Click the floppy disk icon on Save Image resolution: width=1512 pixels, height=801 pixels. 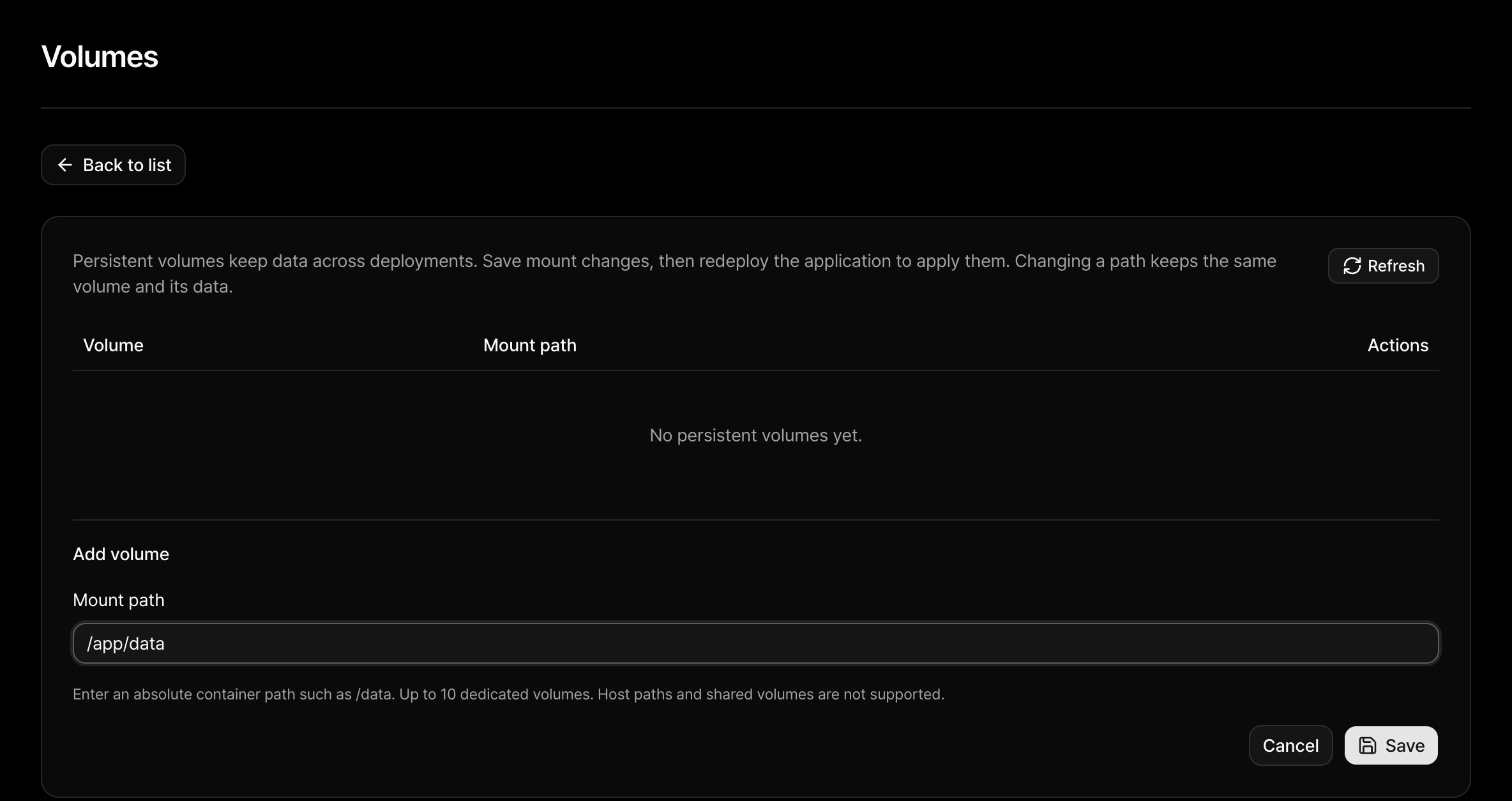(x=1367, y=745)
